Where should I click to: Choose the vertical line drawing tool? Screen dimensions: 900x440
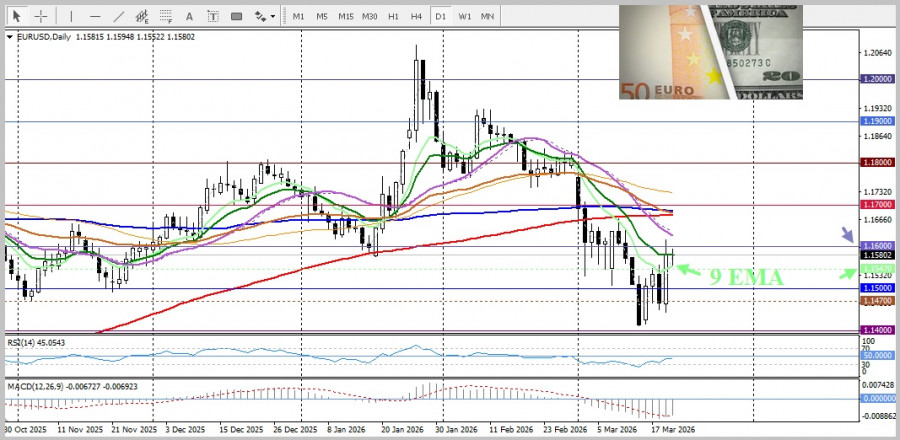pos(70,16)
